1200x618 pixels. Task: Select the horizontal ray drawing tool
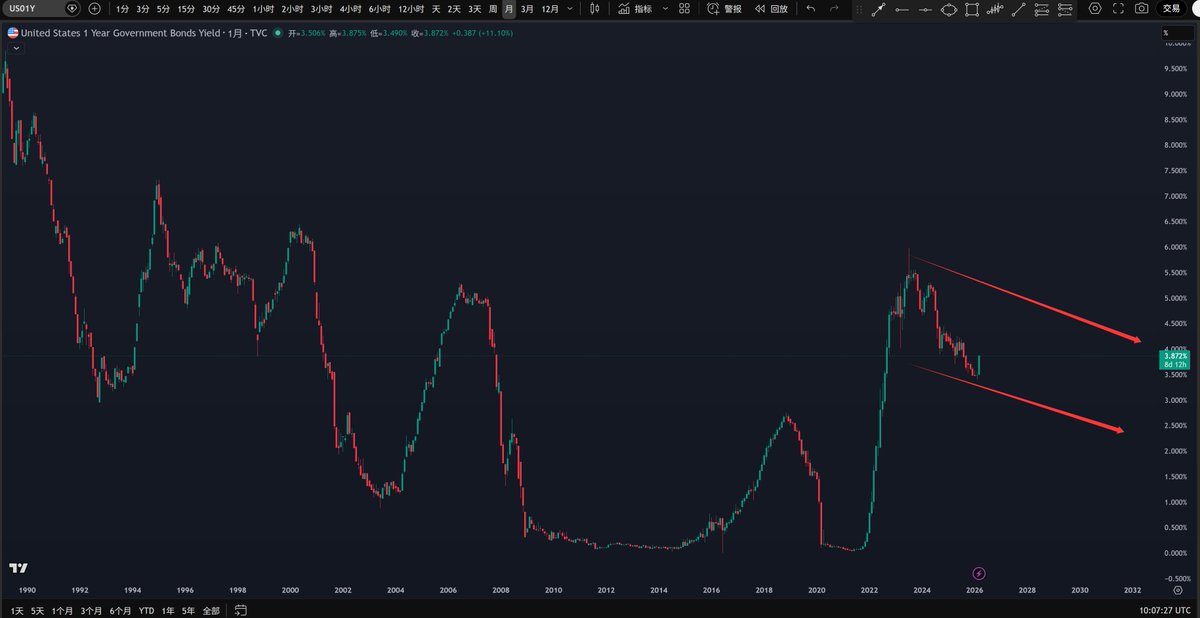(x=902, y=8)
